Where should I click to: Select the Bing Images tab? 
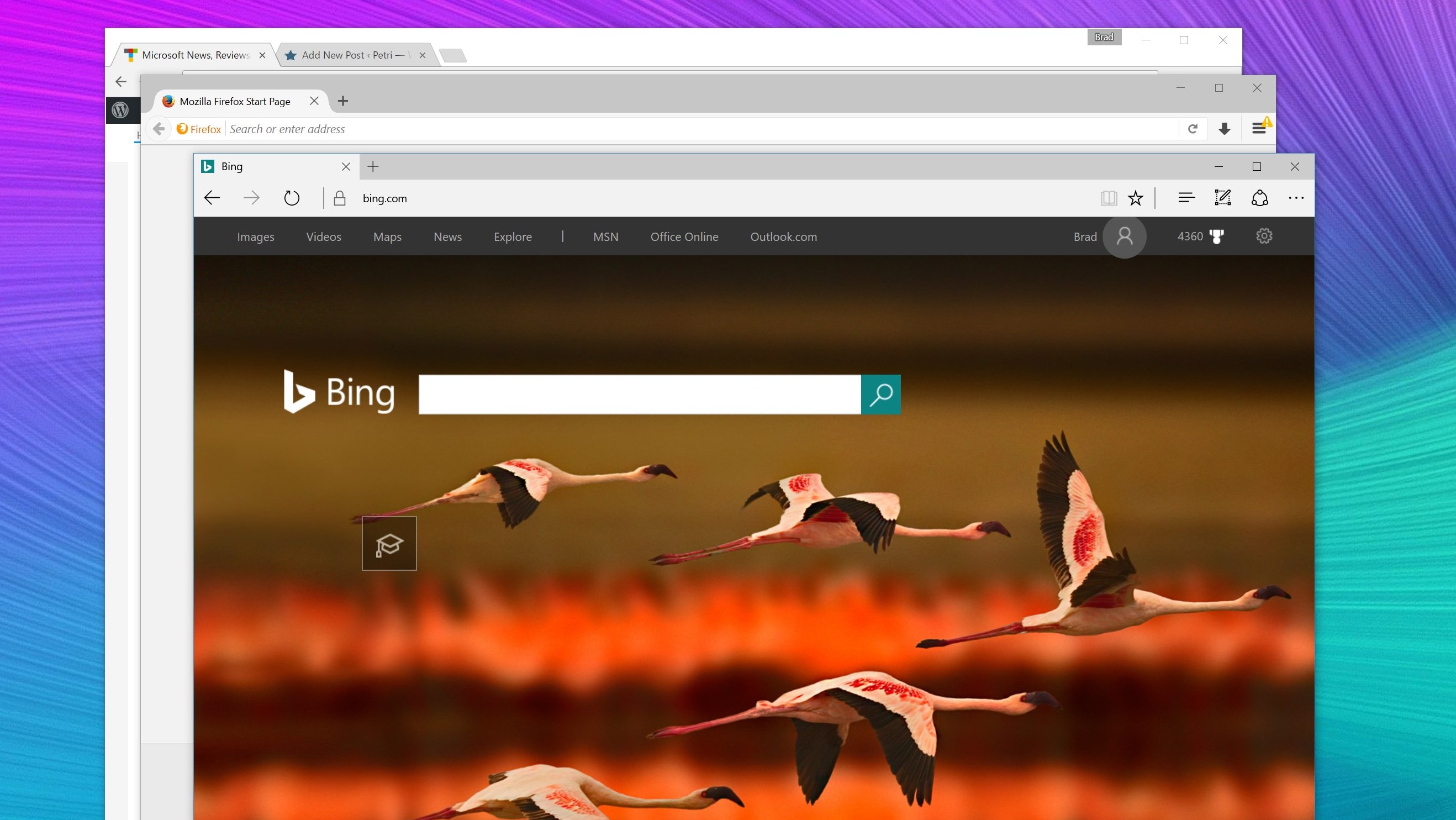coord(255,236)
